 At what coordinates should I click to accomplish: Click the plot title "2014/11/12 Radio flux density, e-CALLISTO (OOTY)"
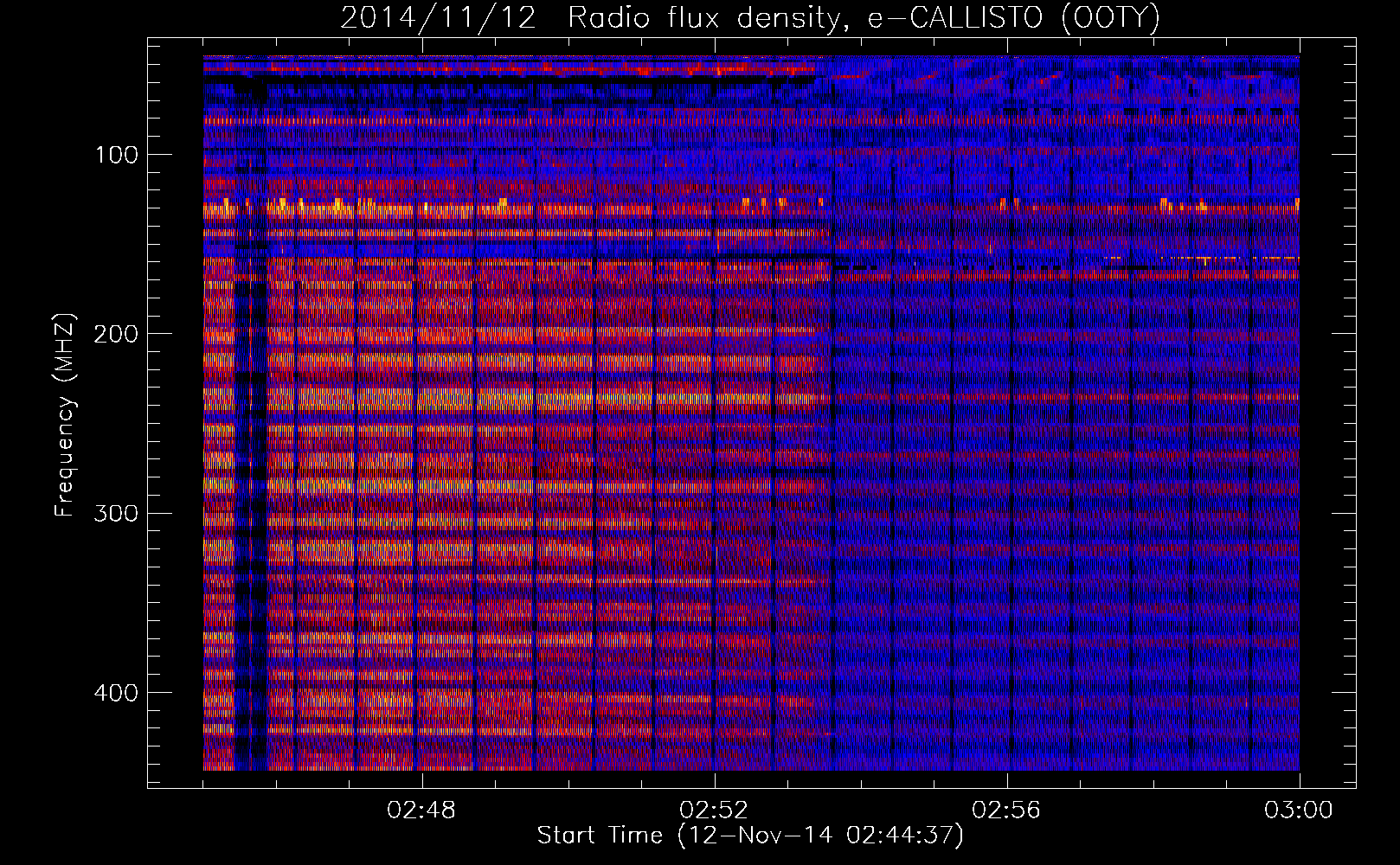[x=750, y=17]
